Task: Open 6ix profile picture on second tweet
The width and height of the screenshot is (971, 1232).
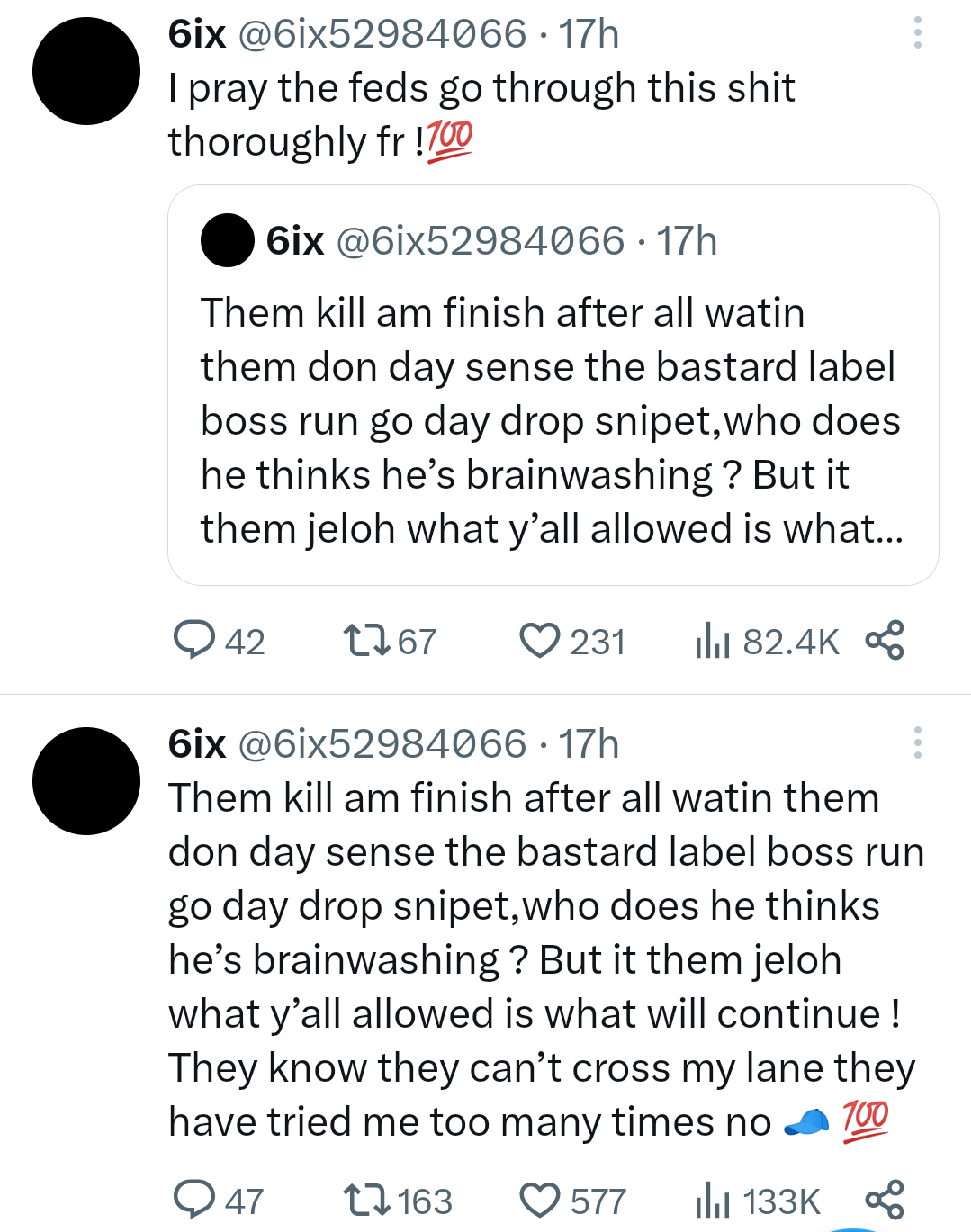Action: [x=86, y=781]
